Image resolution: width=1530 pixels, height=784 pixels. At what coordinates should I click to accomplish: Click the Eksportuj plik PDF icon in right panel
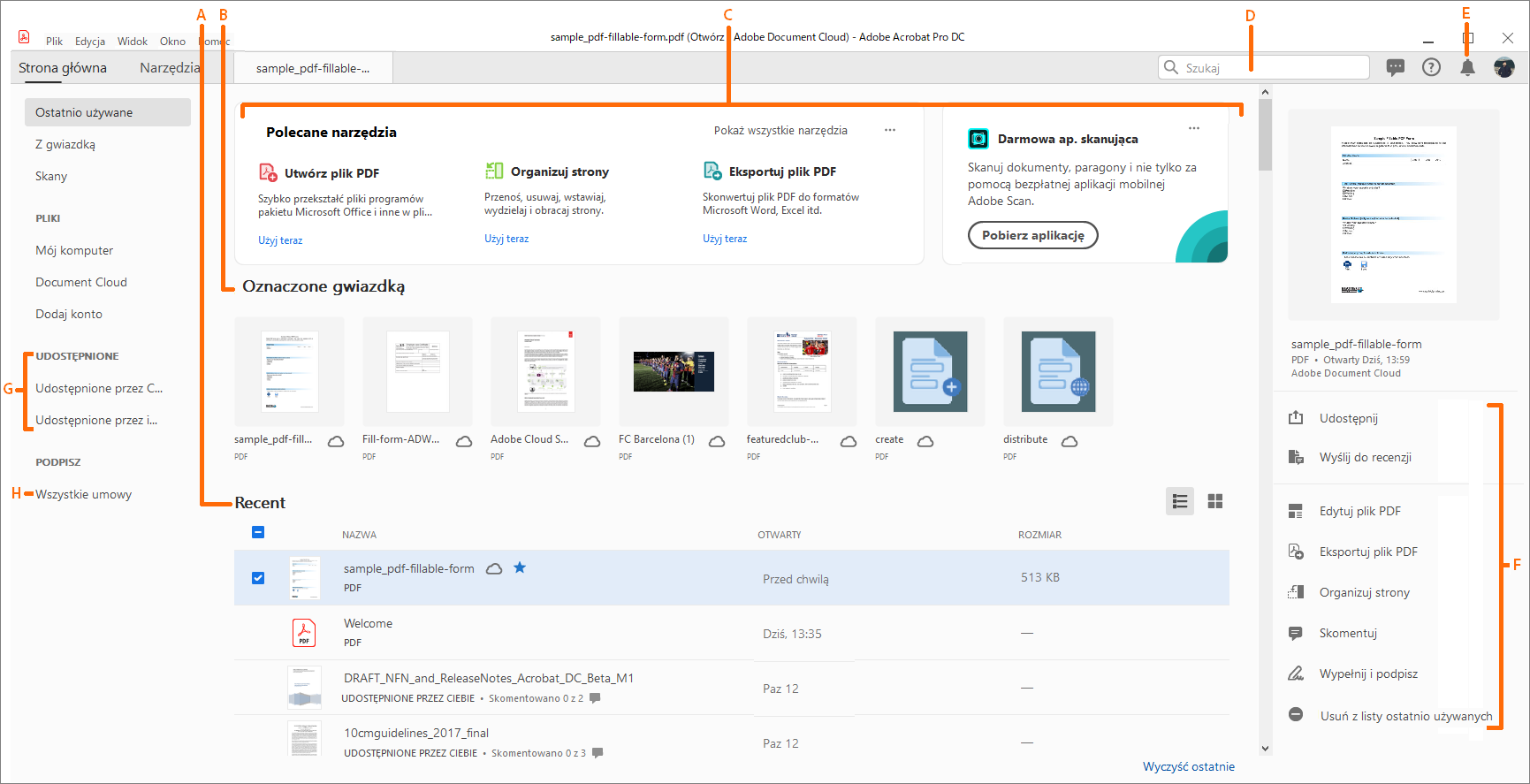click(1296, 552)
